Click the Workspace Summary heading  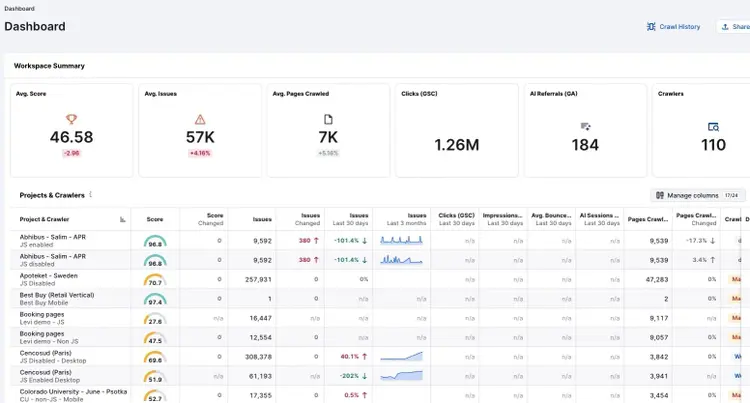pos(49,66)
